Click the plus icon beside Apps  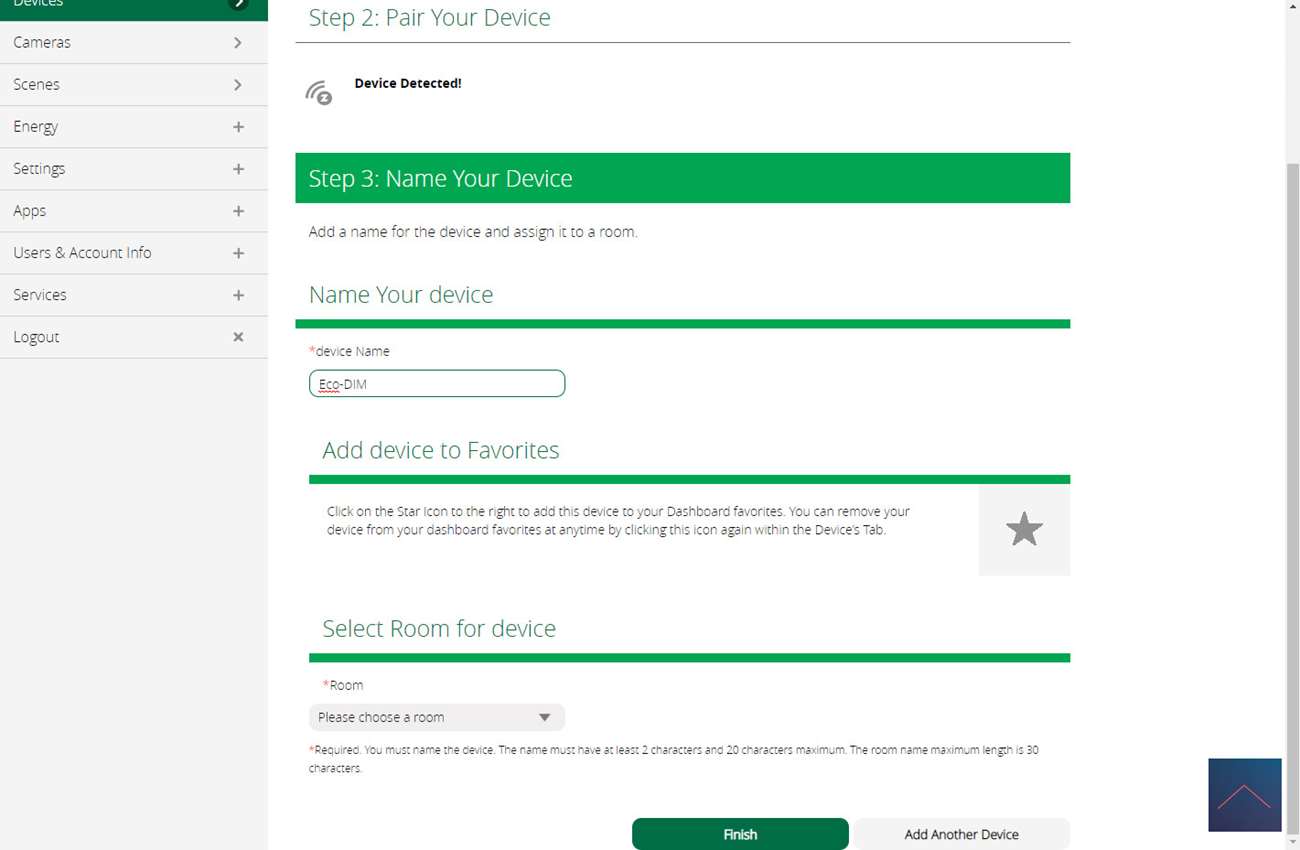coord(238,211)
